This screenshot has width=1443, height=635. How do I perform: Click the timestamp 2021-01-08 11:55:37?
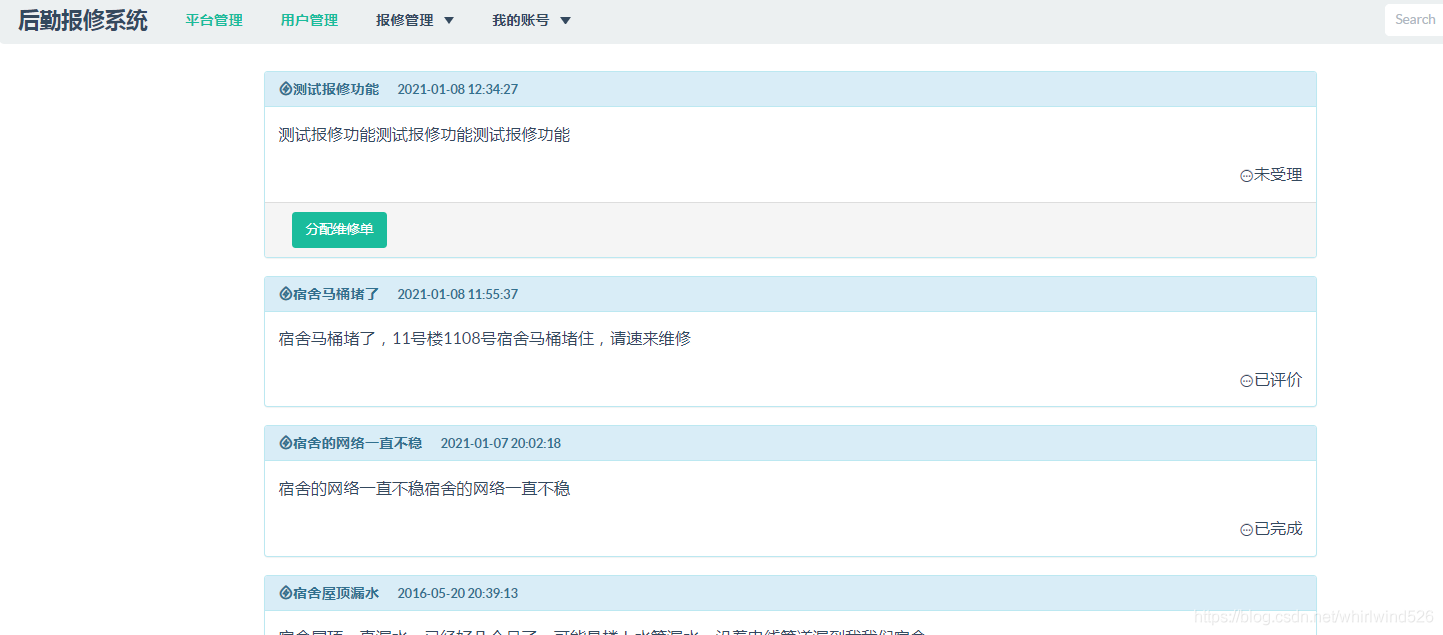458,294
